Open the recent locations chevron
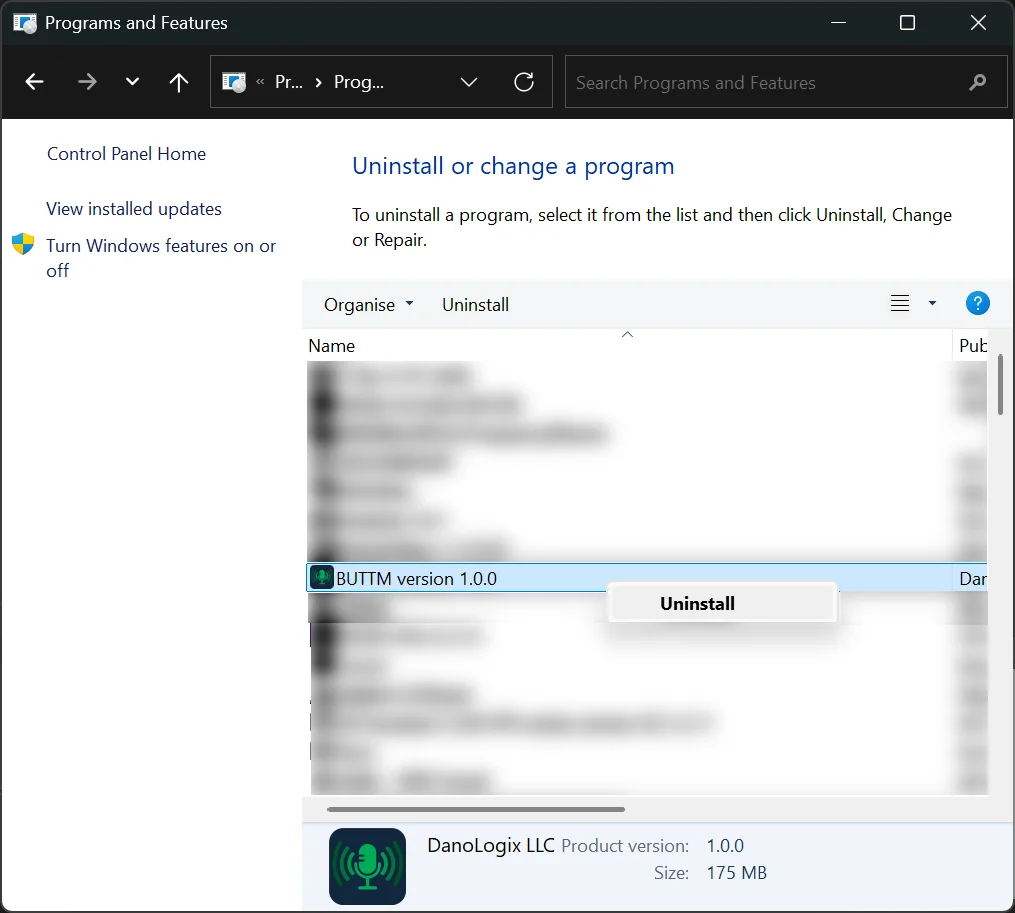This screenshot has height=913, width=1015. coord(132,82)
